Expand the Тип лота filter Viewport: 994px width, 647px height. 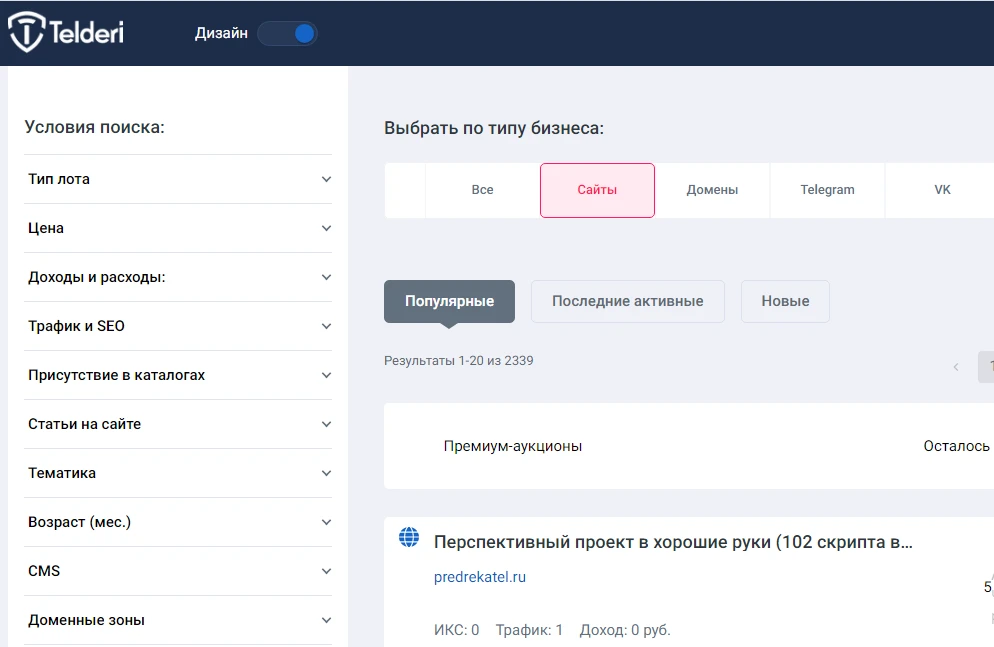[x=178, y=179]
